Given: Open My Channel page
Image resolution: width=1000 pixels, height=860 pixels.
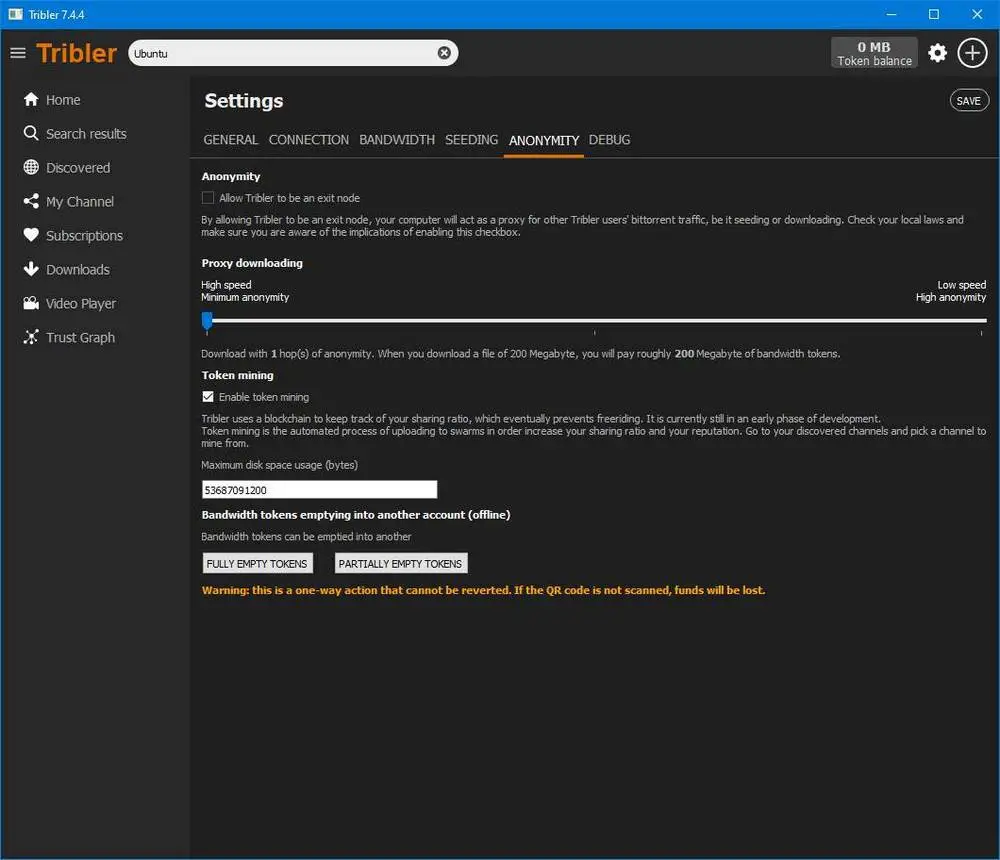Looking at the screenshot, I should (x=80, y=202).
